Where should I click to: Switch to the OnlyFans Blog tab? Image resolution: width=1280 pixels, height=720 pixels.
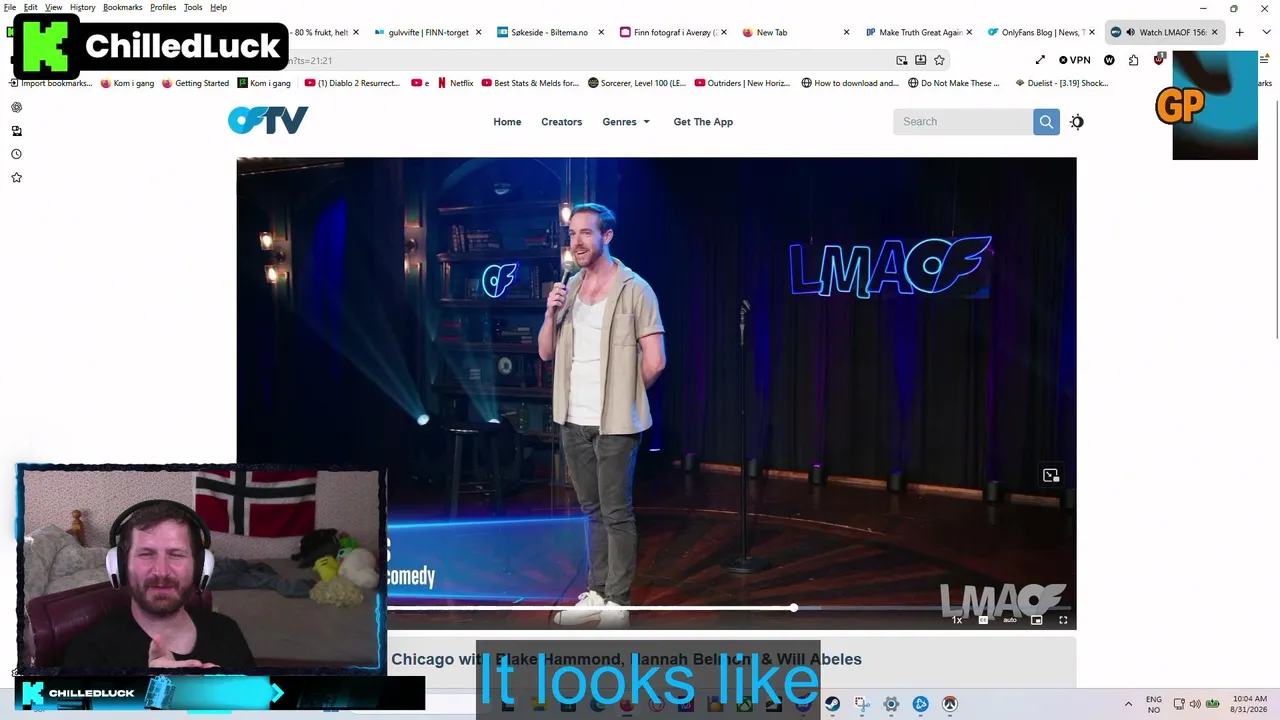[1042, 32]
